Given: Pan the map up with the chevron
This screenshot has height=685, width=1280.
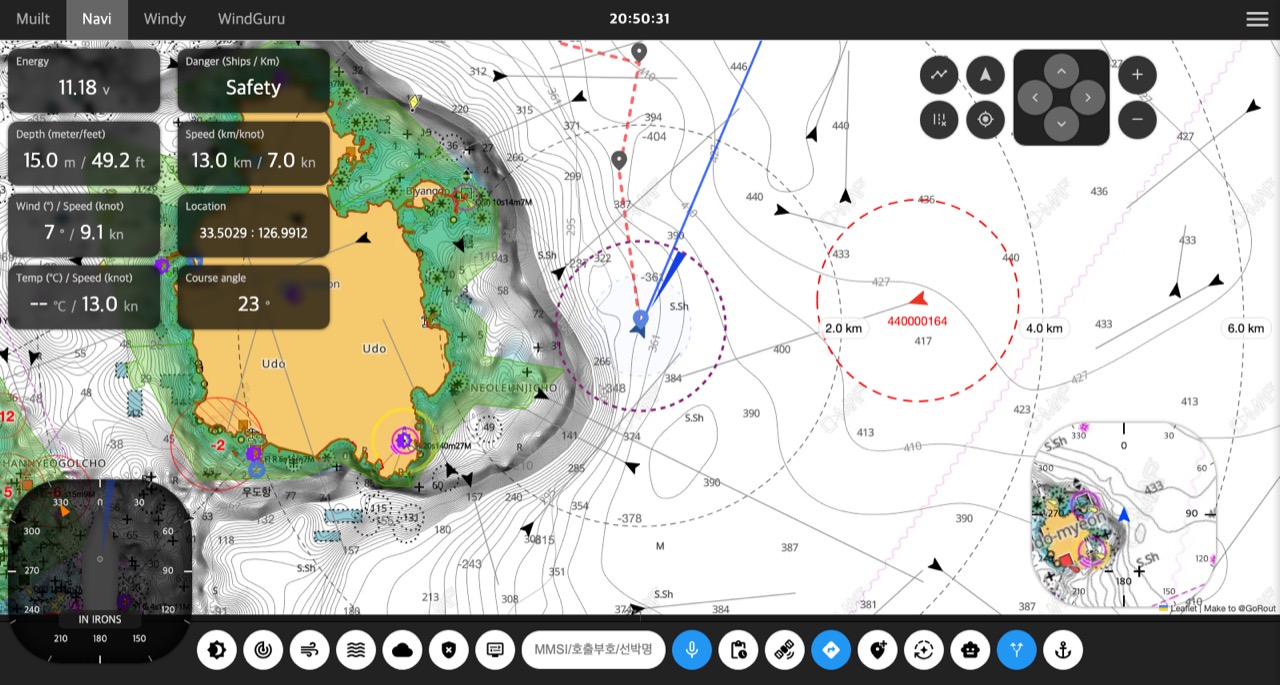Looking at the screenshot, I should click(x=1061, y=72).
